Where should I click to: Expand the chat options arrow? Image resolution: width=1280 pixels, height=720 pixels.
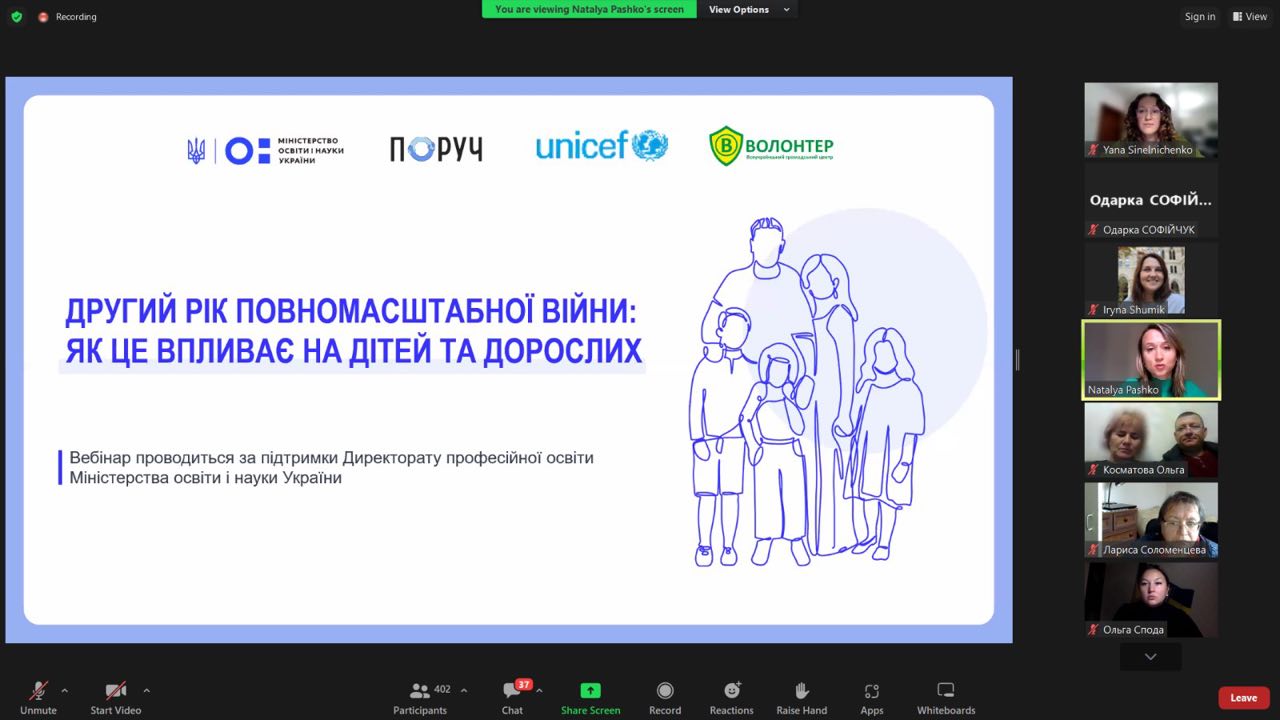[539, 690]
